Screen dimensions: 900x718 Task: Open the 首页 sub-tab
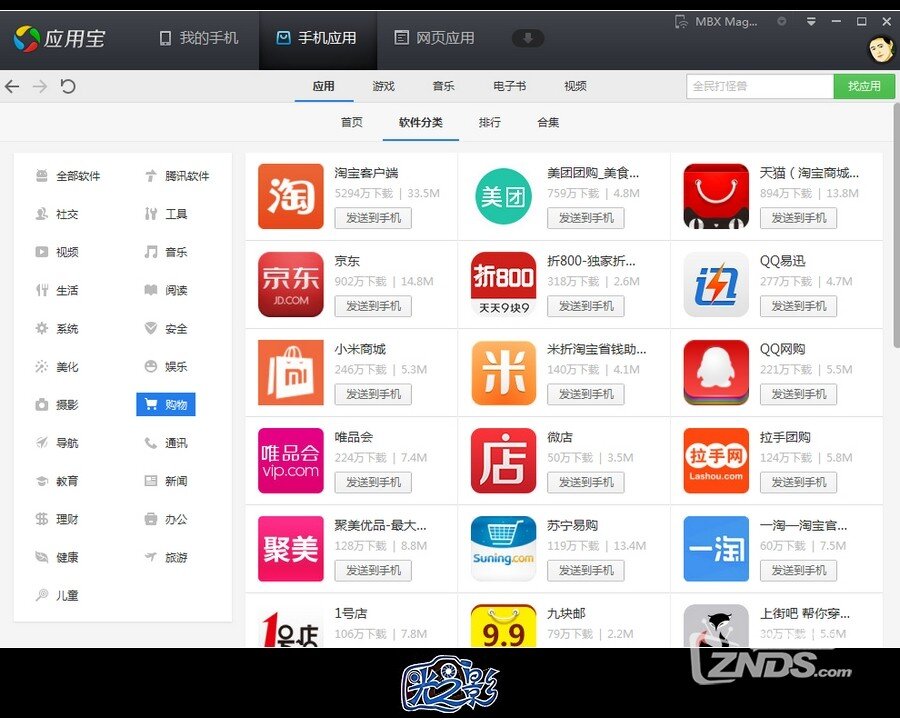click(x=352, y=122)
